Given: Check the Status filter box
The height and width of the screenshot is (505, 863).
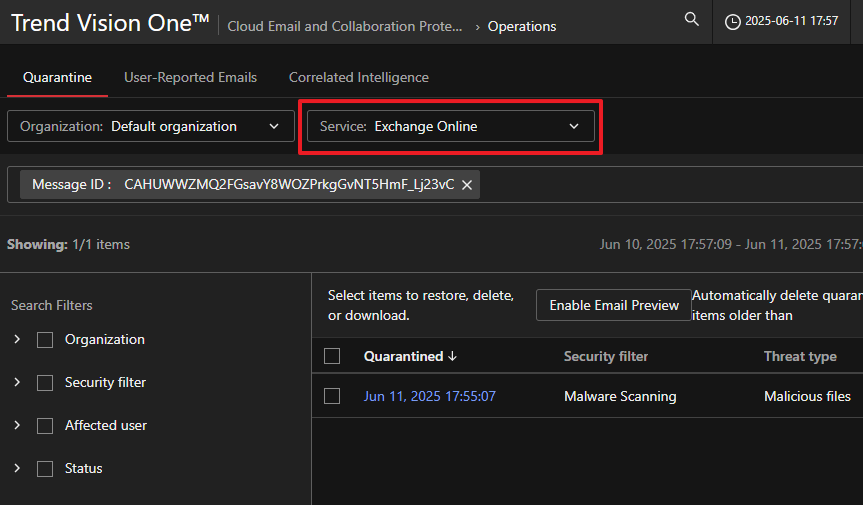Looking at the screenshot, I should (45, 469).
